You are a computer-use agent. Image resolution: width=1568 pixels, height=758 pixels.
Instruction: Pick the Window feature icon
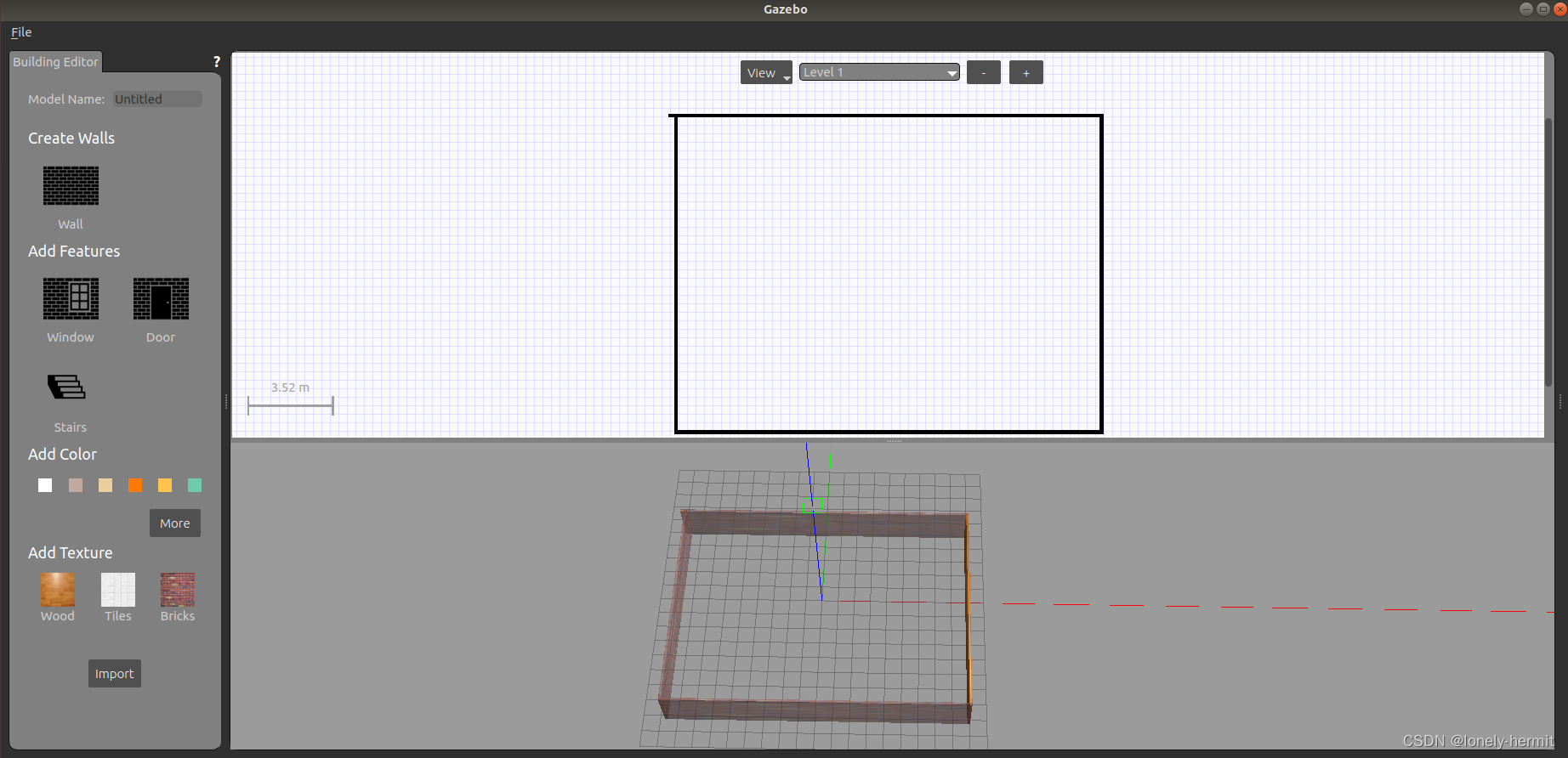coord(71,298)
